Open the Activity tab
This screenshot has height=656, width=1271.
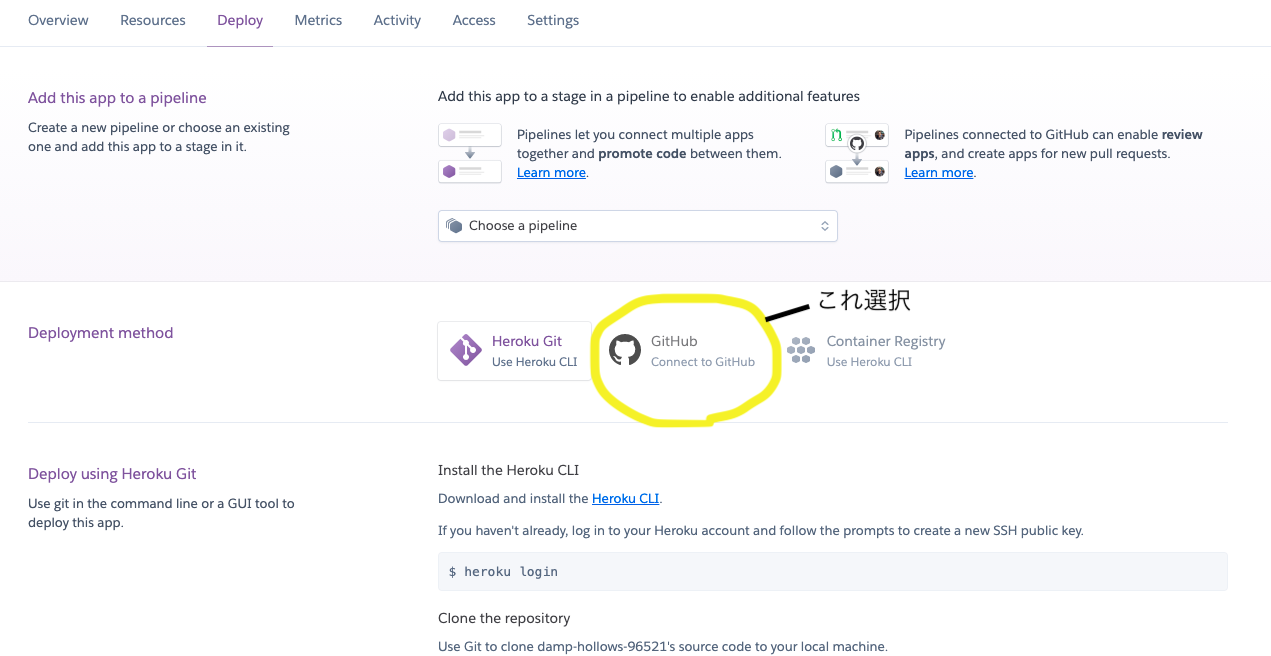(x=397, y=20)
